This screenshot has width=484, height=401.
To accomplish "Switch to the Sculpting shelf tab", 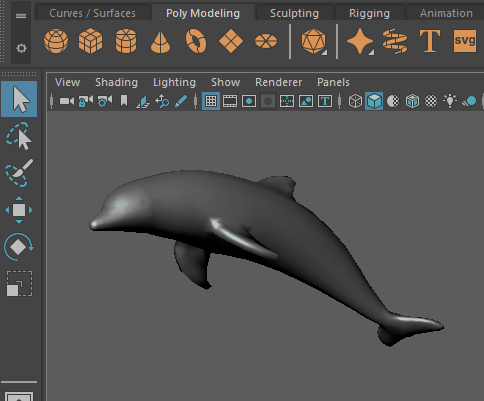I will coord(294,13).
